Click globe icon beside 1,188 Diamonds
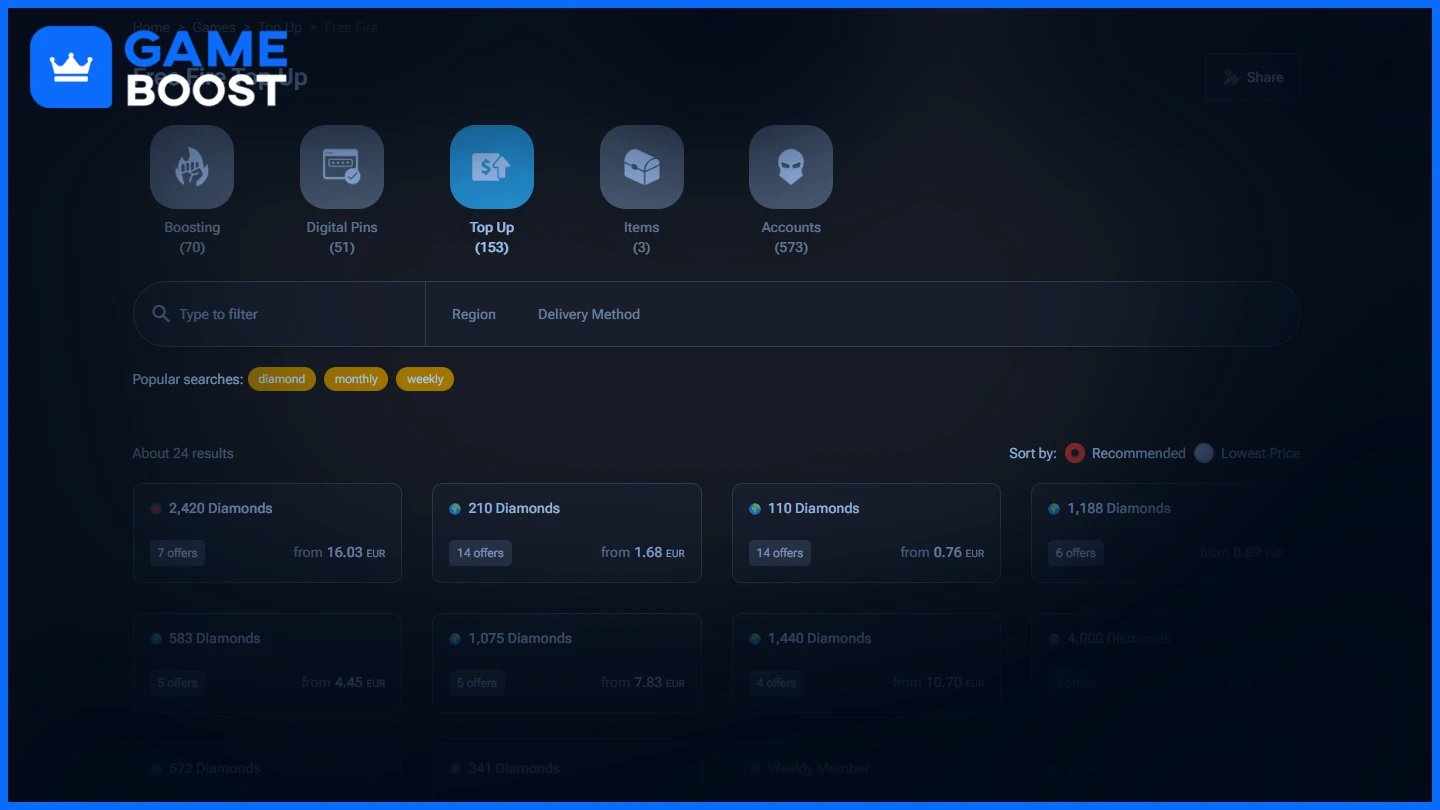Screen dimensions: 1440x810 [x=1054, y=509]
